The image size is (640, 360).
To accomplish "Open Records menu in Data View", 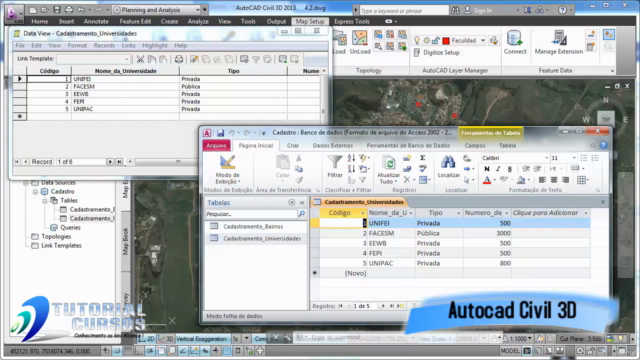I will point(104,45).
